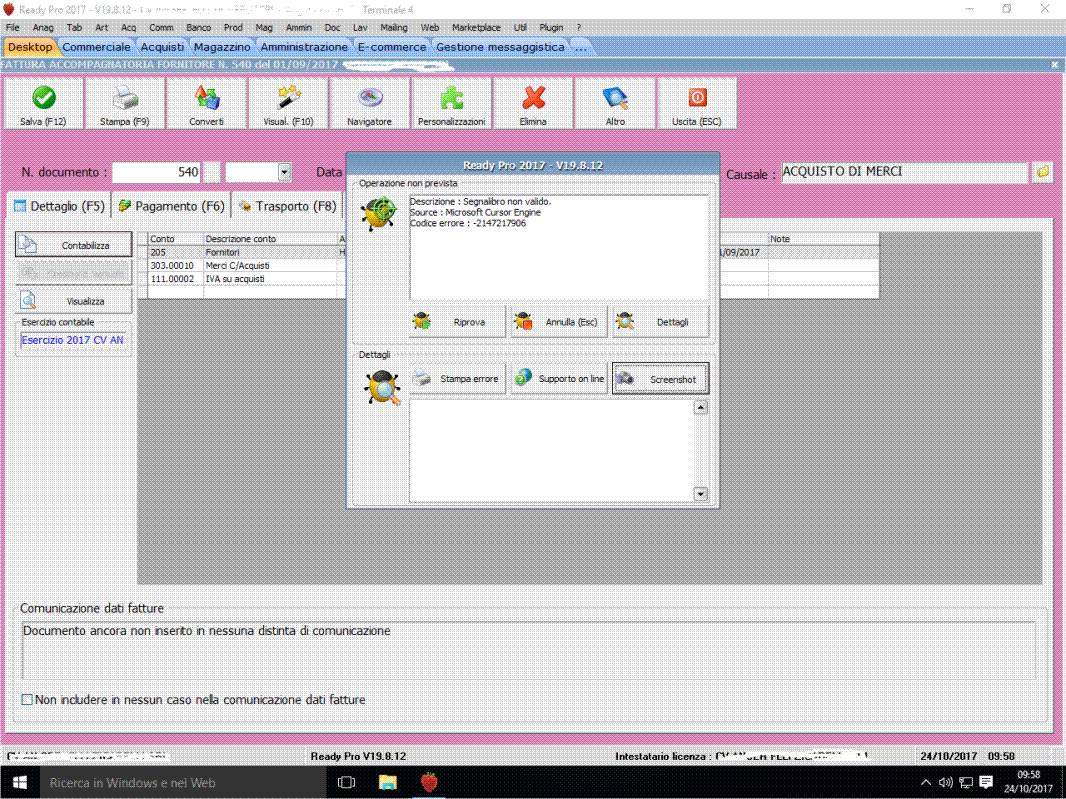Click scroll down arrow in Dettagli box
The image size is (1066, 799).
tap(700, 494)
